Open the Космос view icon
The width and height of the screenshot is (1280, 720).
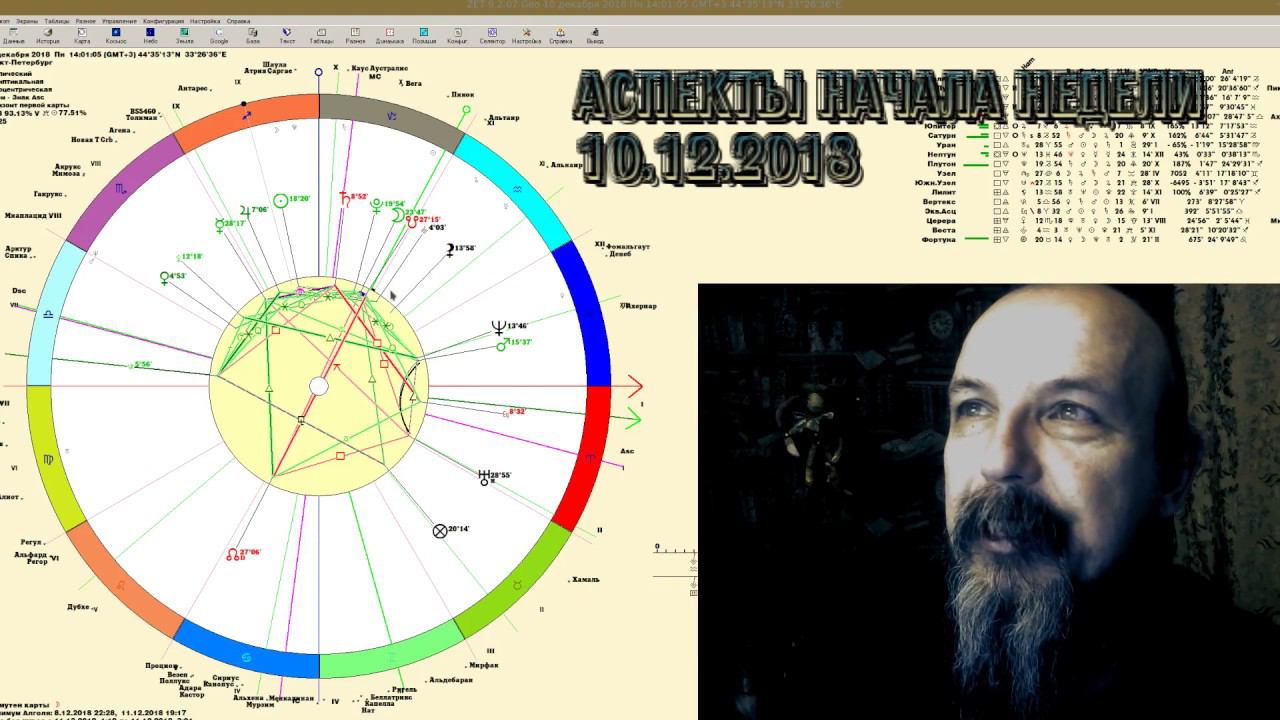tap(116, 36)
